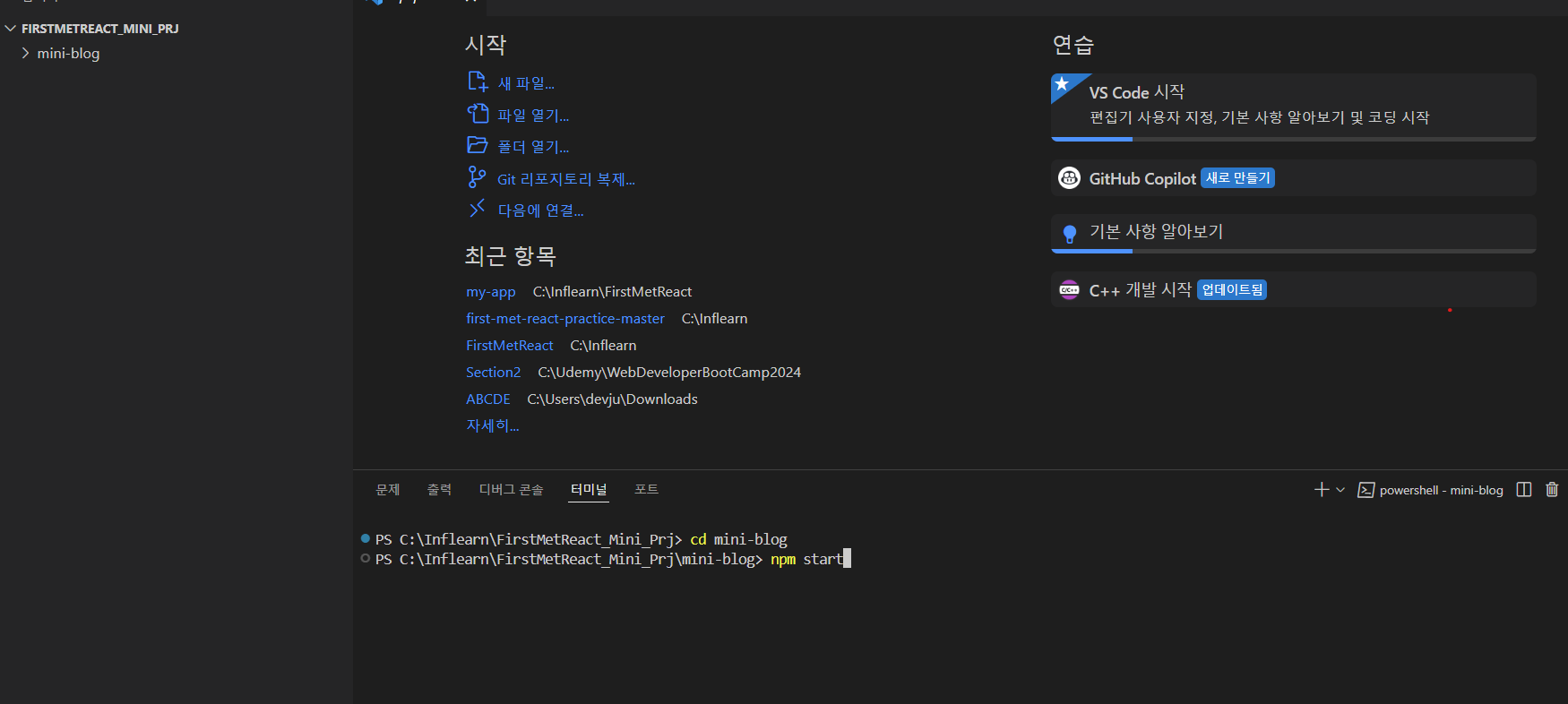1568x704 pixels.
Task: Select the 터미널 panel tab
Action: coord(589,490)
